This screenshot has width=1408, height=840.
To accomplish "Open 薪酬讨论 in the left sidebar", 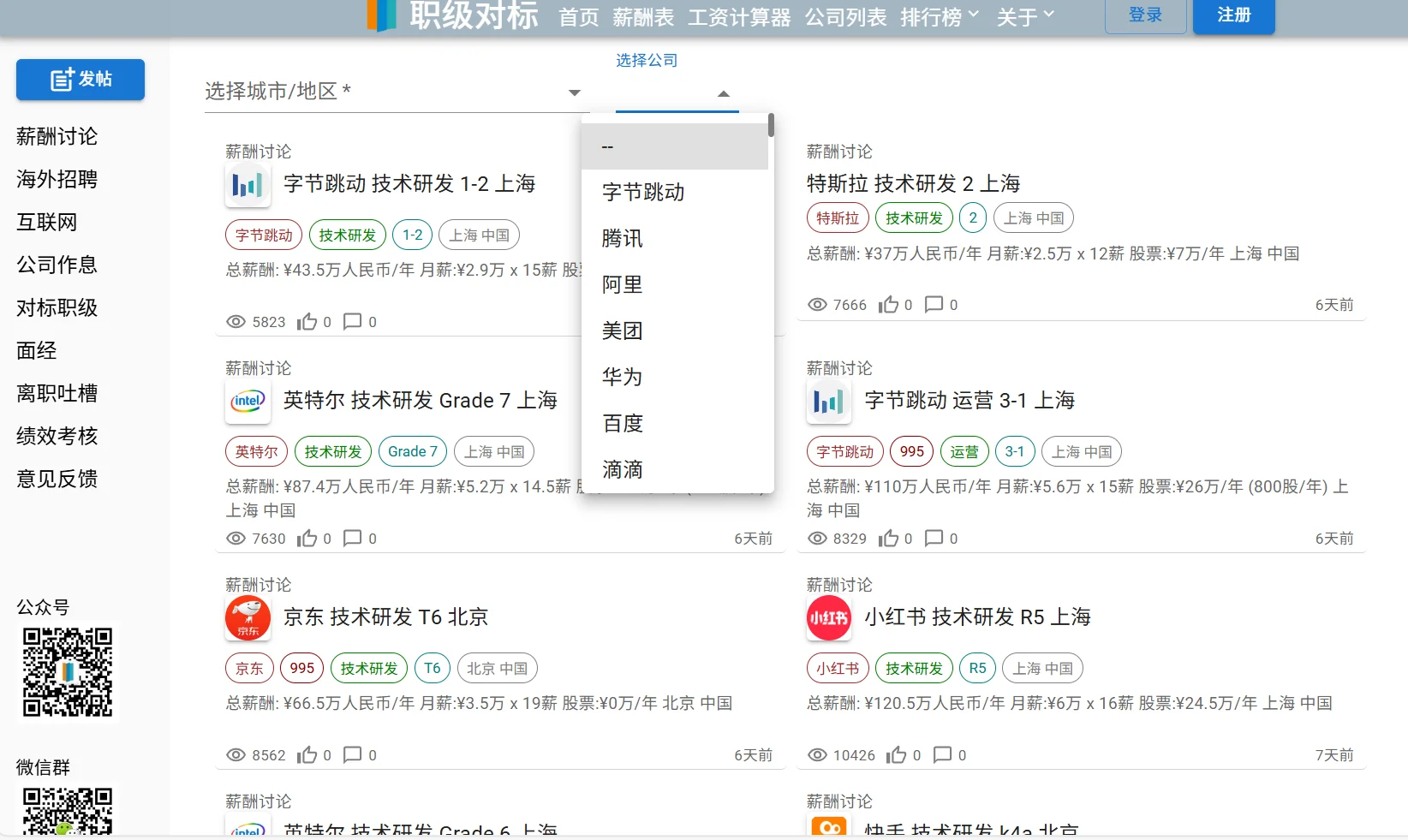I will 57,136.
